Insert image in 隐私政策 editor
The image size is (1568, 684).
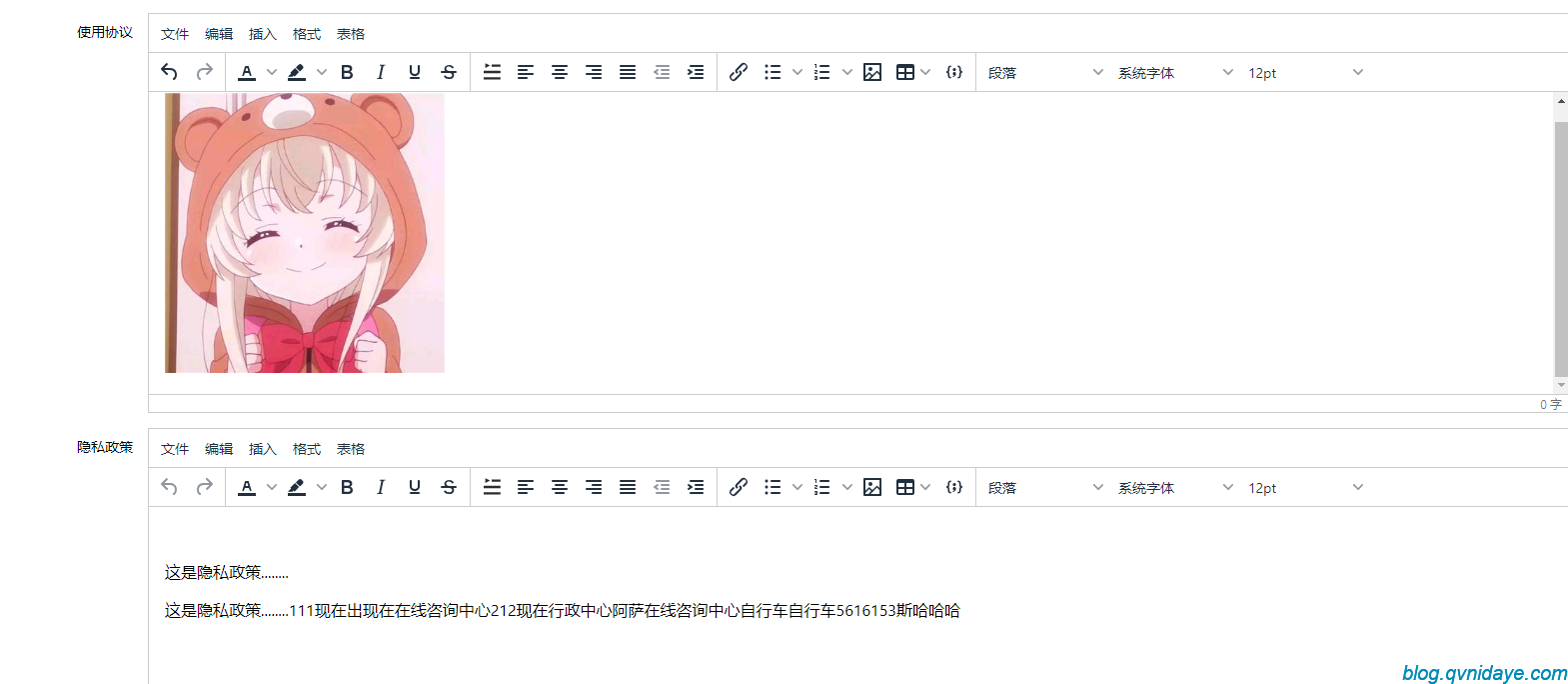872,487
